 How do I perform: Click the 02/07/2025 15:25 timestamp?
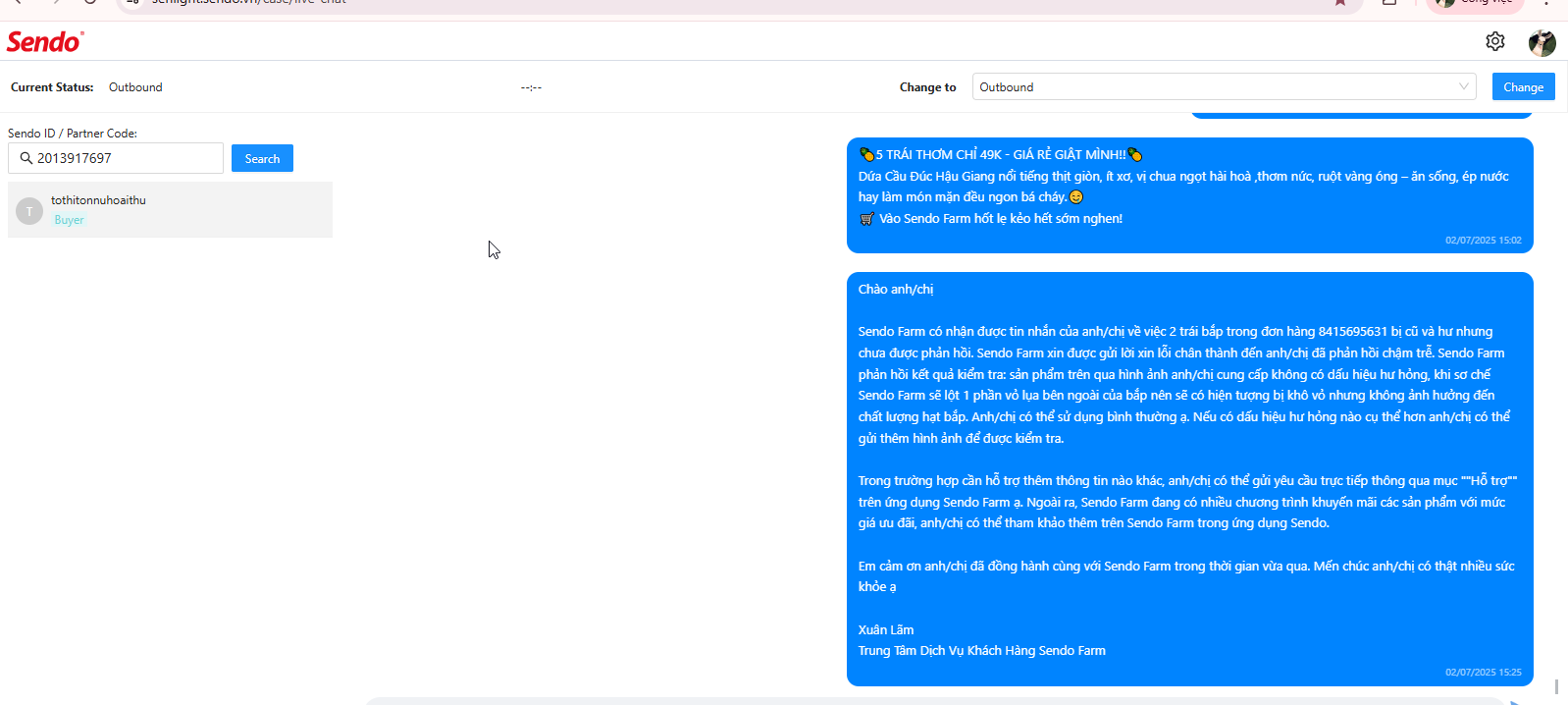click(1483, 673)
